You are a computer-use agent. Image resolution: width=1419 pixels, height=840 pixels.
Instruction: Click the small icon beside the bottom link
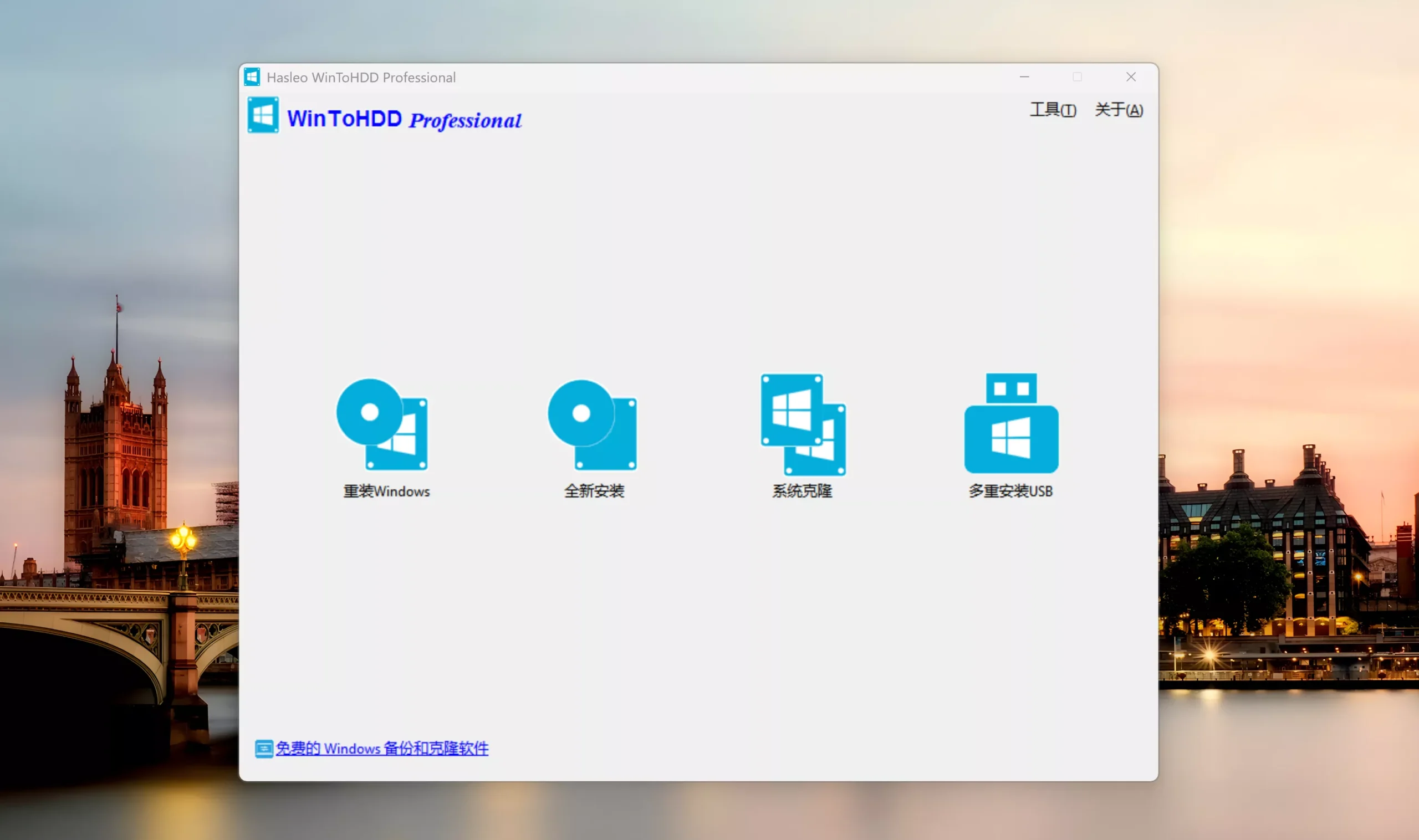[264, 749]
